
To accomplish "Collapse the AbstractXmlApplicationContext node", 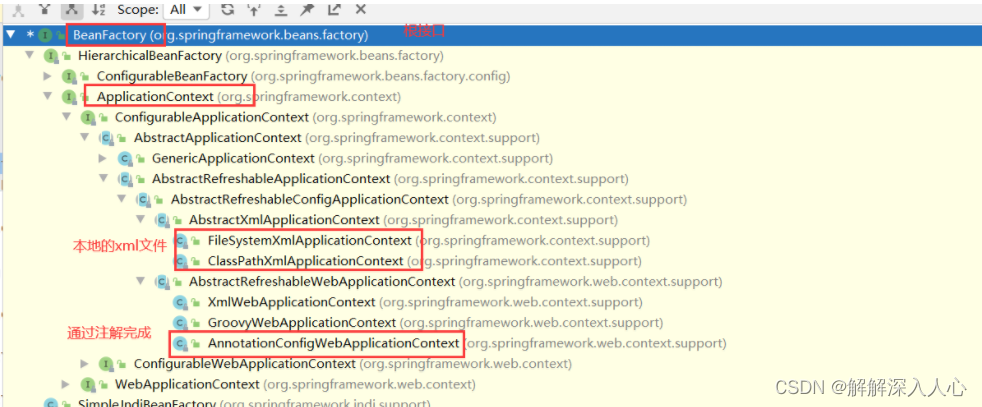I will coord(140,220).
